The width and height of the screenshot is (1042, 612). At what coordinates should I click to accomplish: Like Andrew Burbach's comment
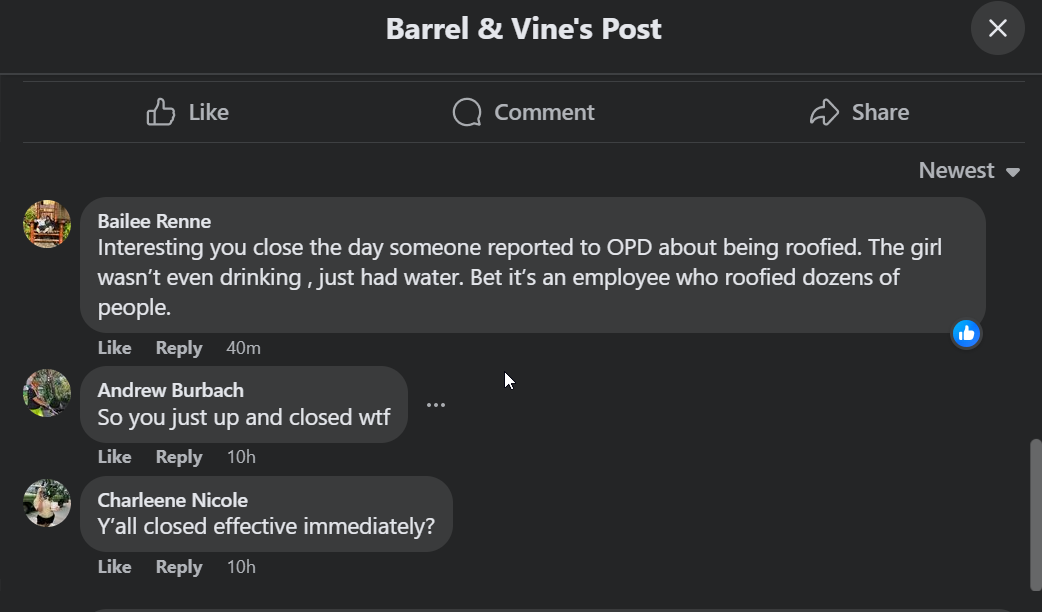[x=114, y=457]
